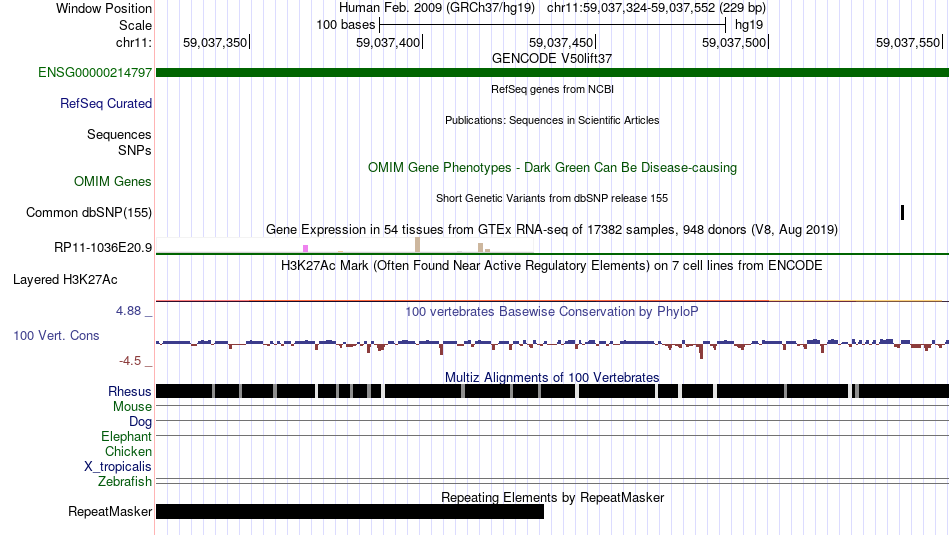Image resolution: width=950 pixels, height=535 pixels.
Task: Click the 59,037,450 ruler position
Action: tap(562, 43)
